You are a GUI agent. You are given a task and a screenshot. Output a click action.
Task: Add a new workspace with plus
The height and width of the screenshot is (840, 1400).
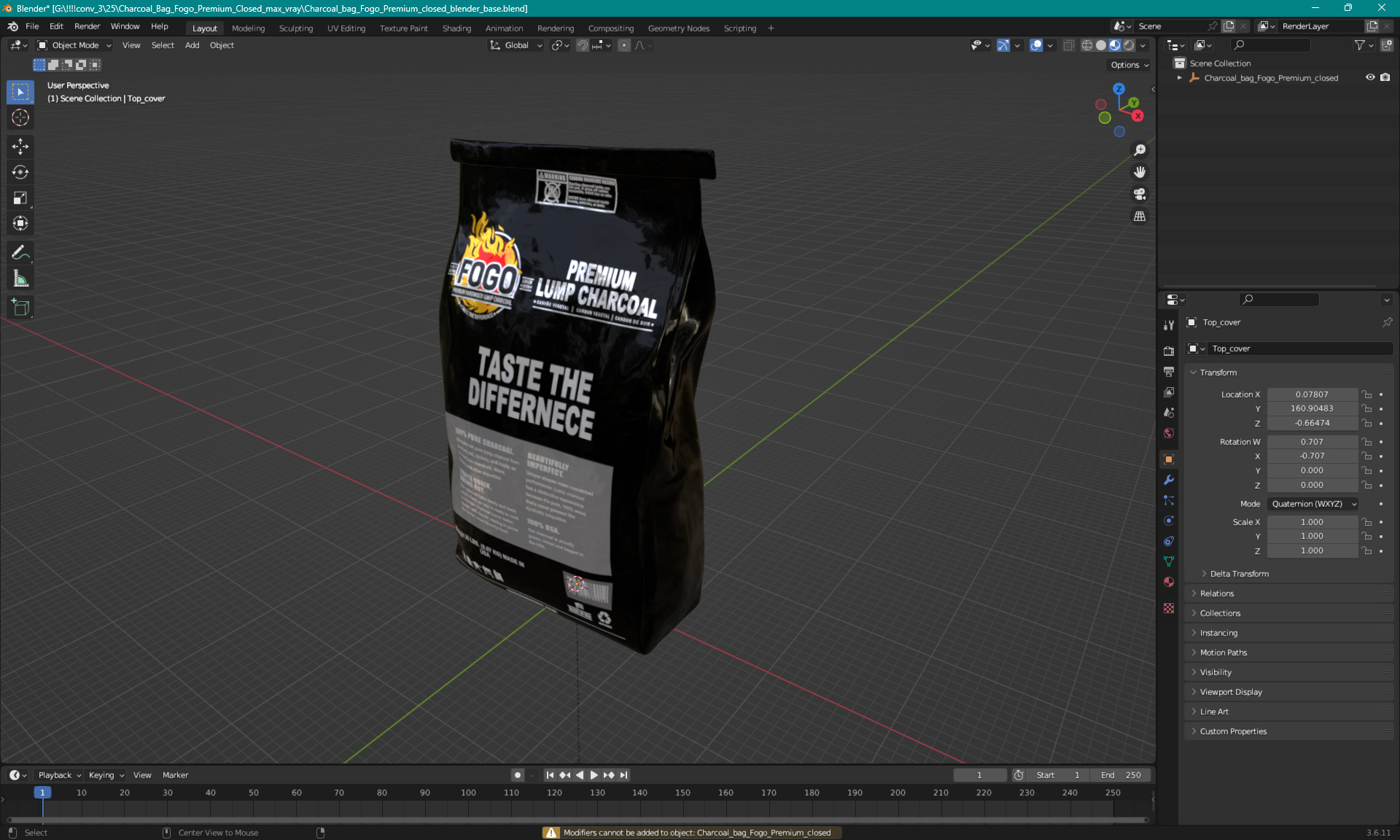click(x=771, y=28)
